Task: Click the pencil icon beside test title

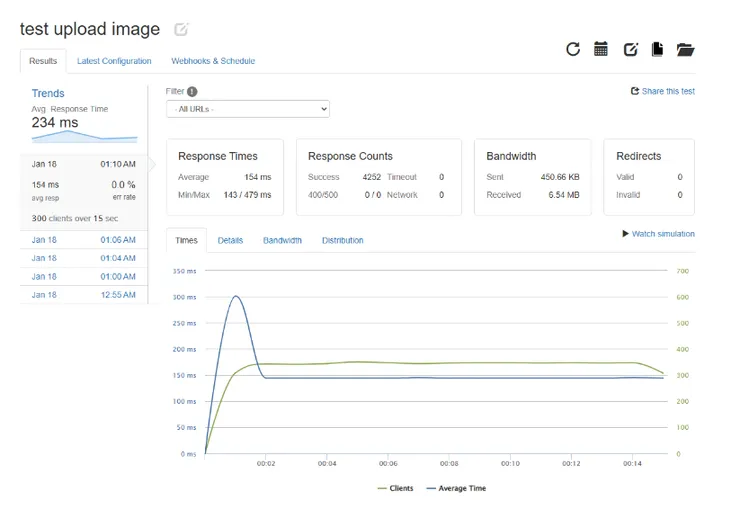Action: 181,30
